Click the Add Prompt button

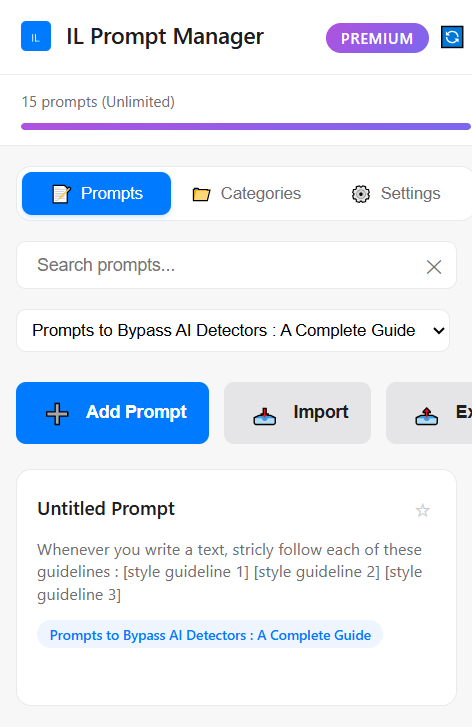pos(113,413)
